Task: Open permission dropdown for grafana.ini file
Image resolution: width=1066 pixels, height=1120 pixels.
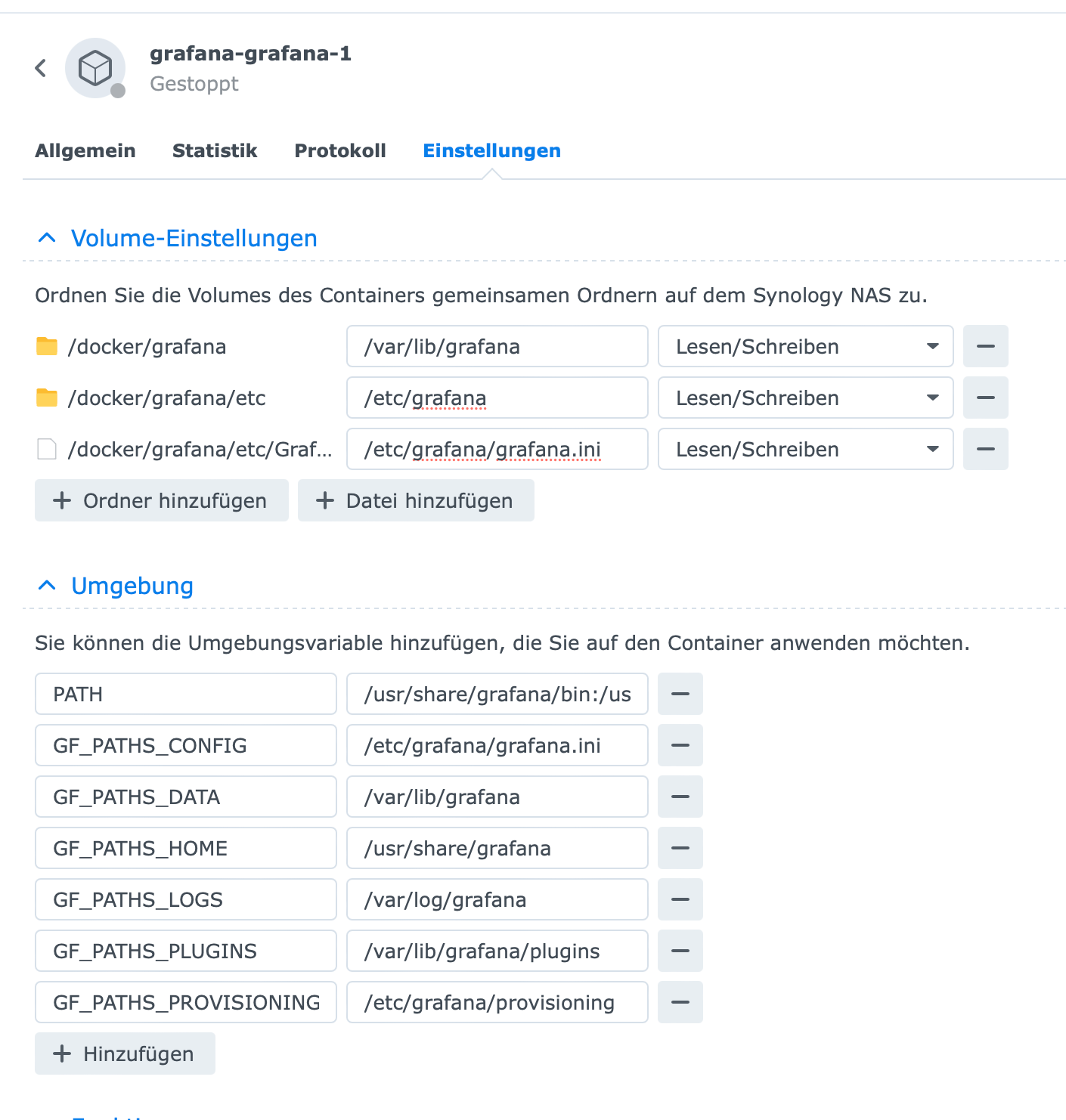Action: [805, 449]
